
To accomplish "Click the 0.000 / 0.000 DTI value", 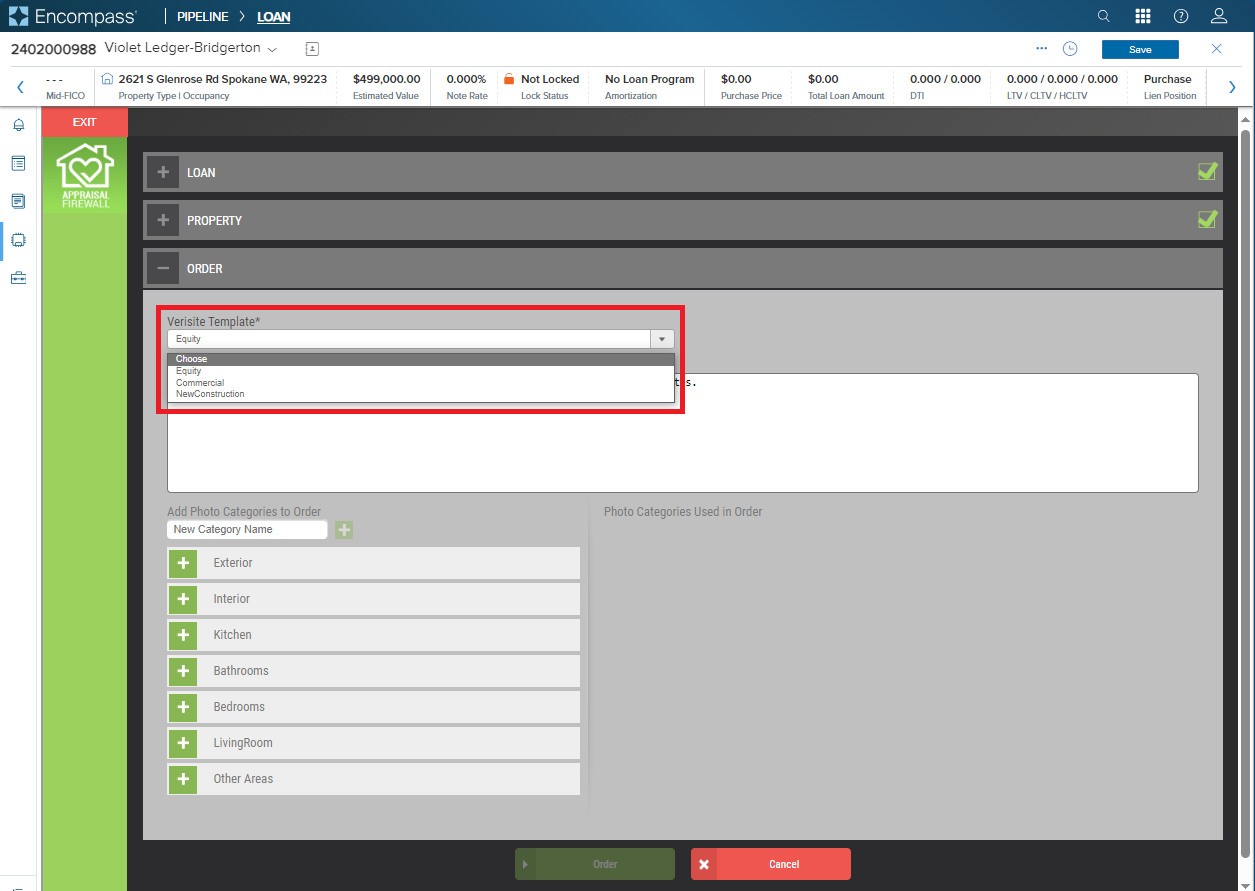I will (945, 79).
